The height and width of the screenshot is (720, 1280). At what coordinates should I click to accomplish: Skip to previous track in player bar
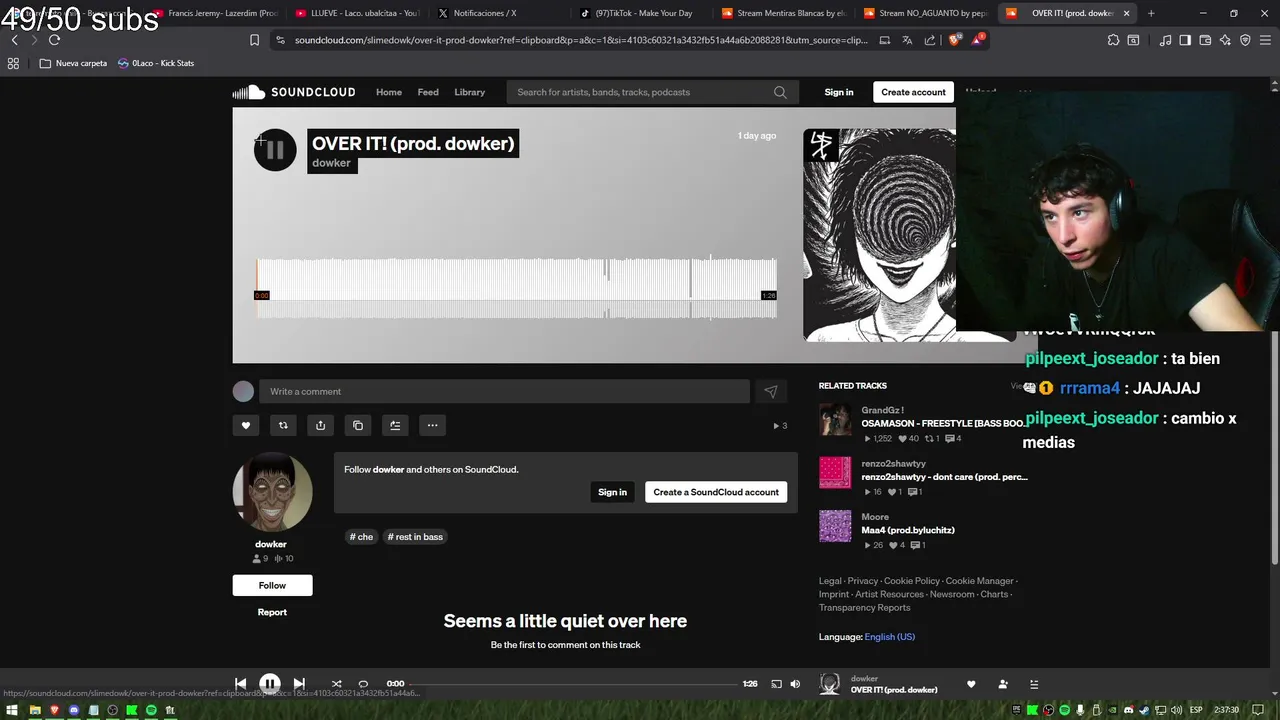[x=241, y=684]
